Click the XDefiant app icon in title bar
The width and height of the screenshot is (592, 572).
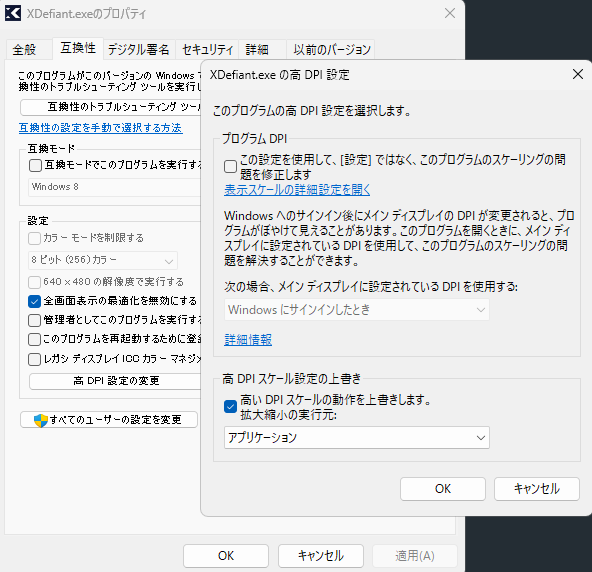pos(13,14)
